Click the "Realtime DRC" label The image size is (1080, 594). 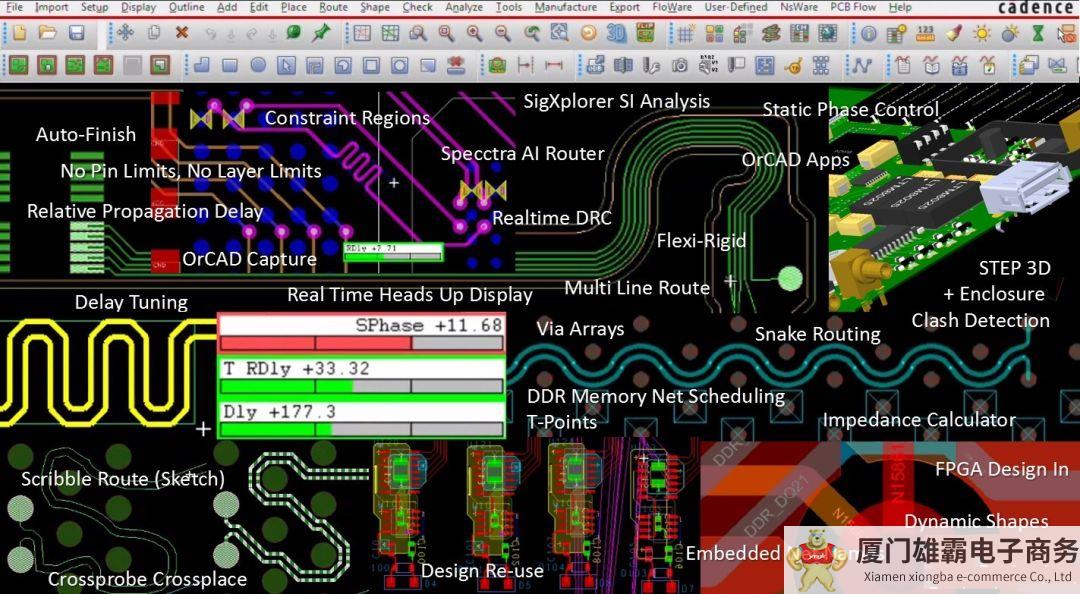pyautogui.click(x=552, y=218)
